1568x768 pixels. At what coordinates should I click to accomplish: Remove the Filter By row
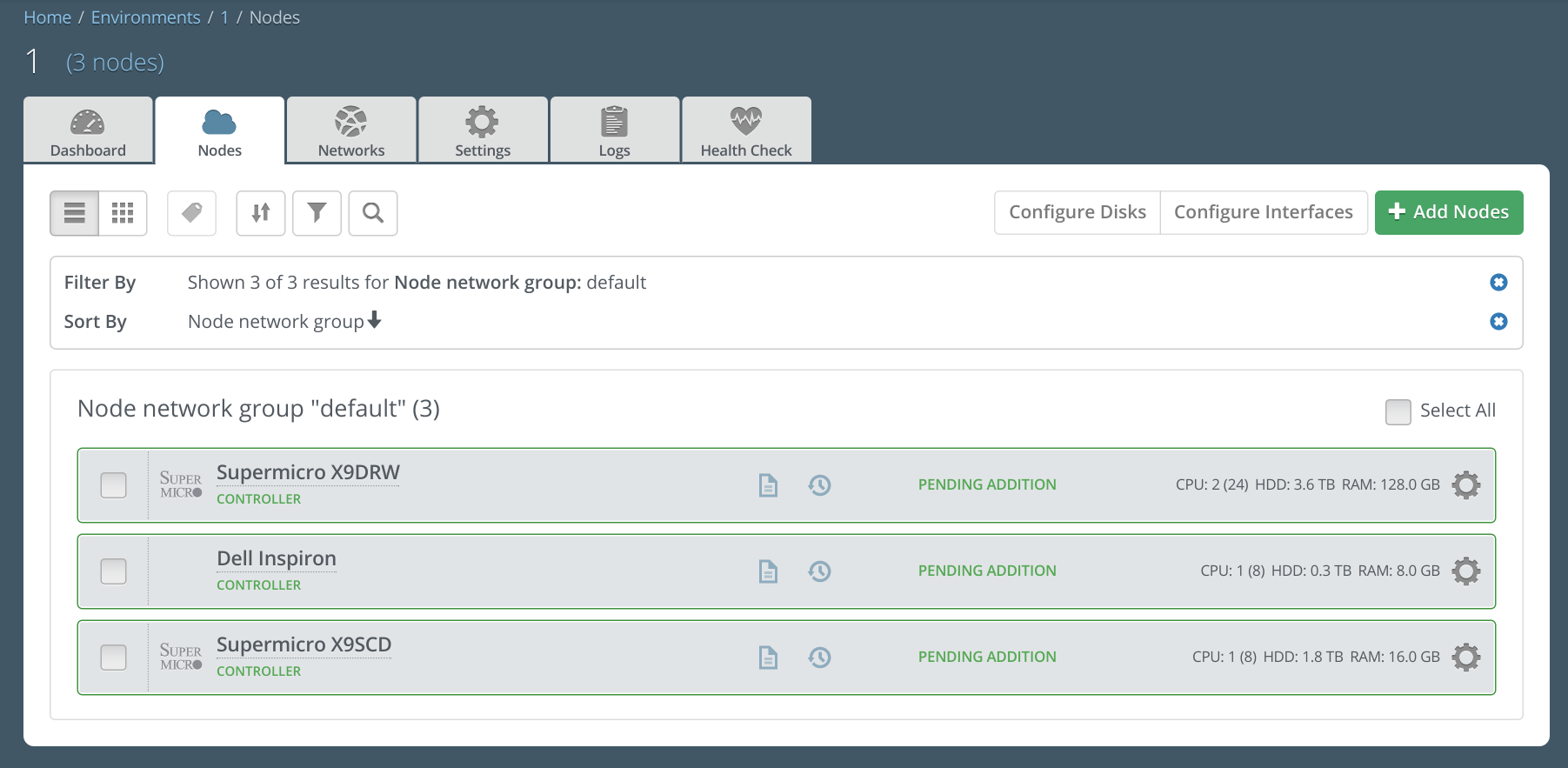(1498, 283)
